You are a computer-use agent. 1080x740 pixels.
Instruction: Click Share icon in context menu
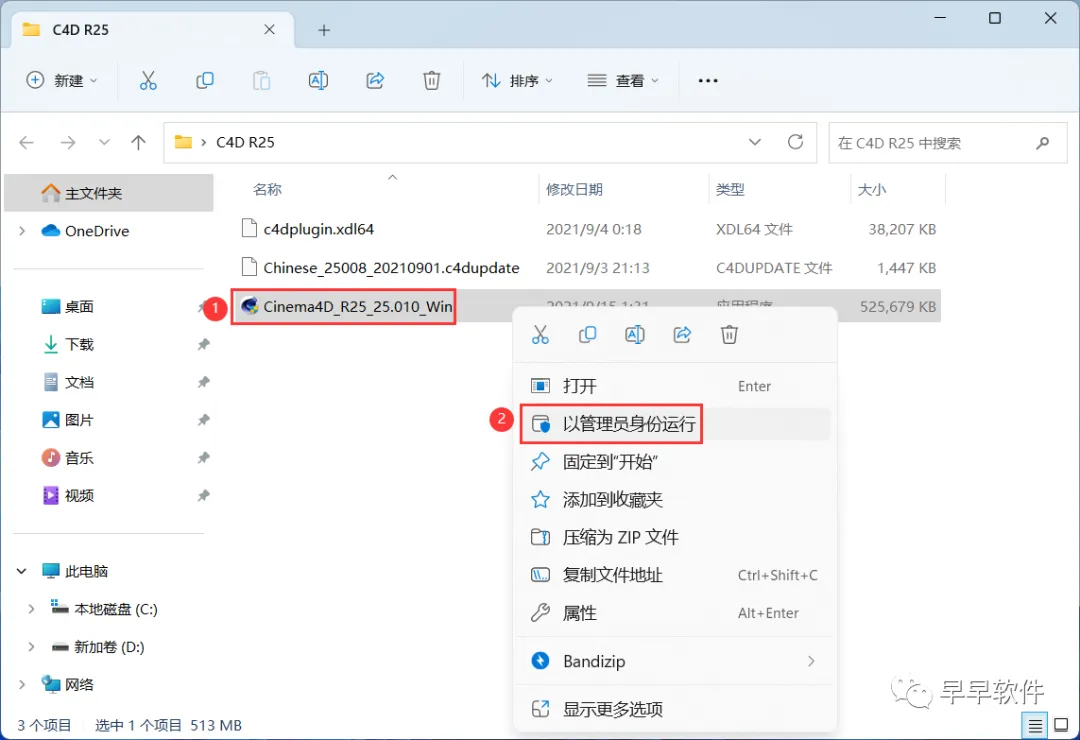click(x=682, y=335)
